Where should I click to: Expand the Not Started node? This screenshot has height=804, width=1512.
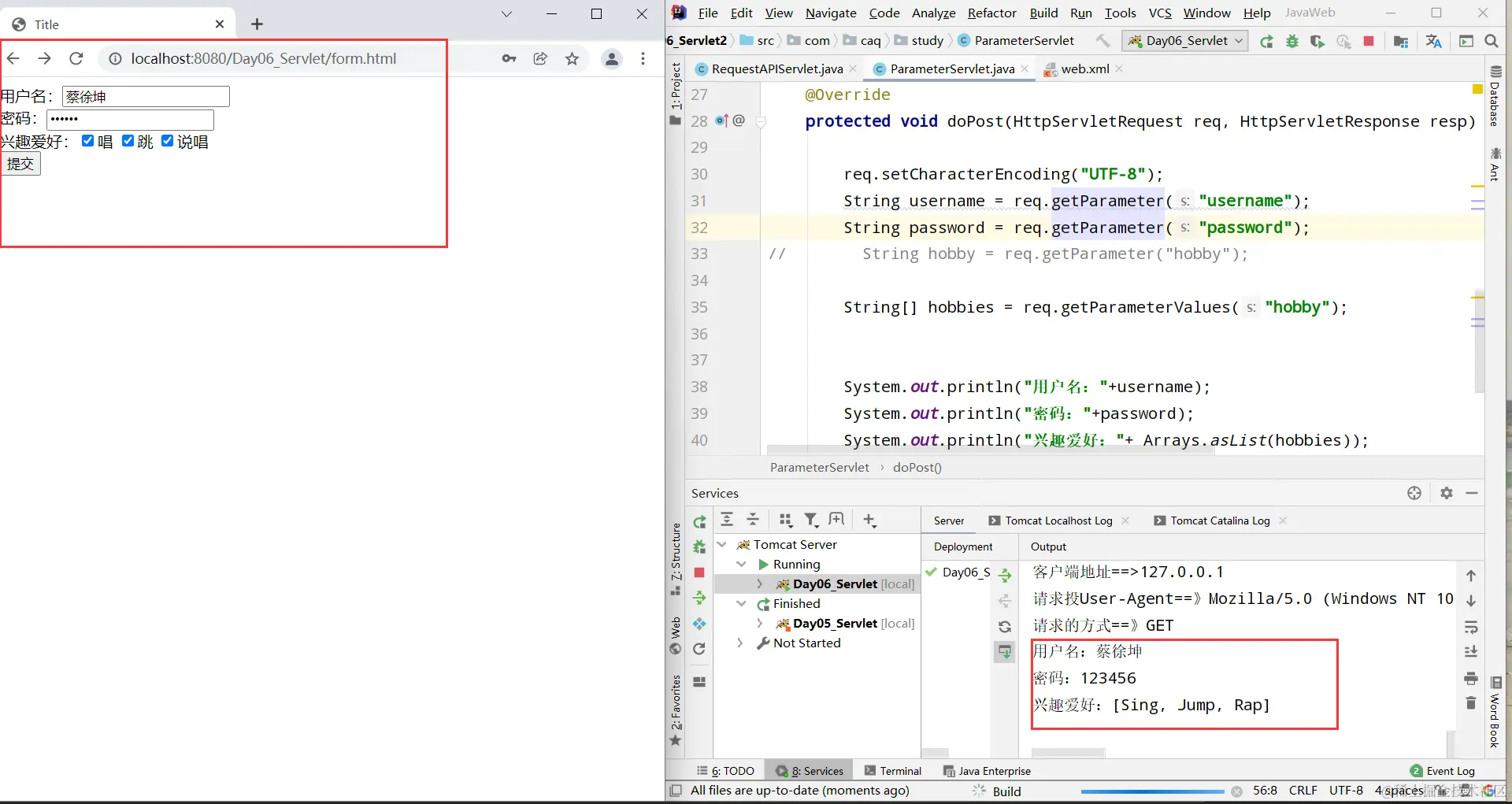(740, 643)
